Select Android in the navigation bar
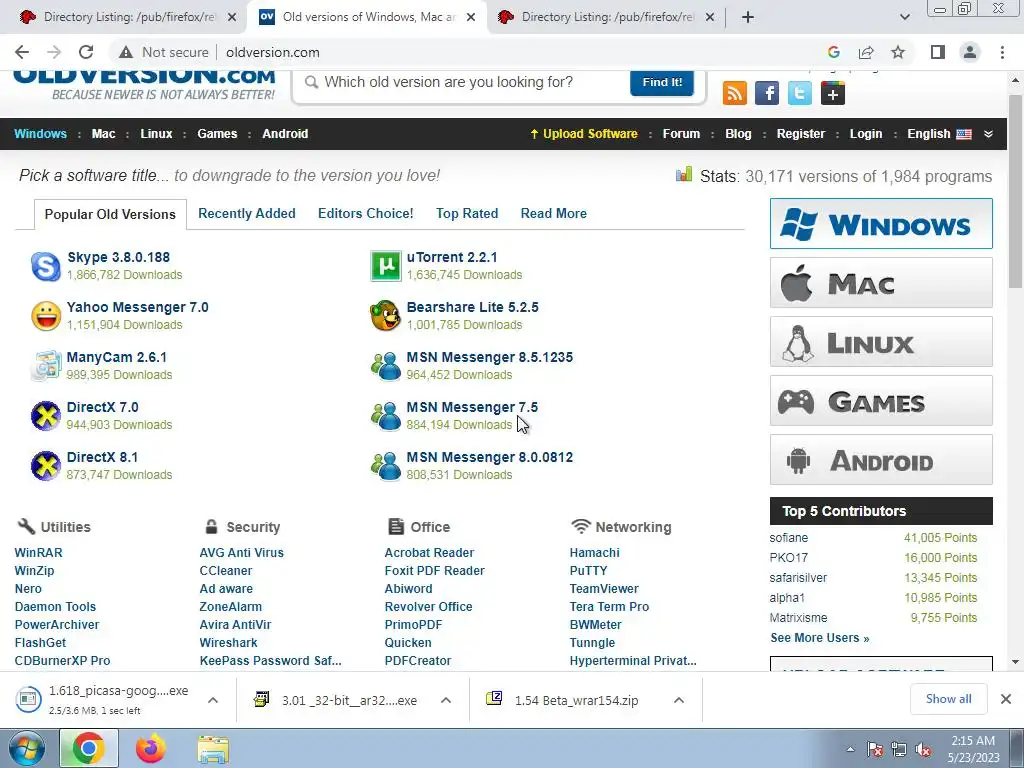The height and width of the screenshot is (768, 1024). pos(285,134)
